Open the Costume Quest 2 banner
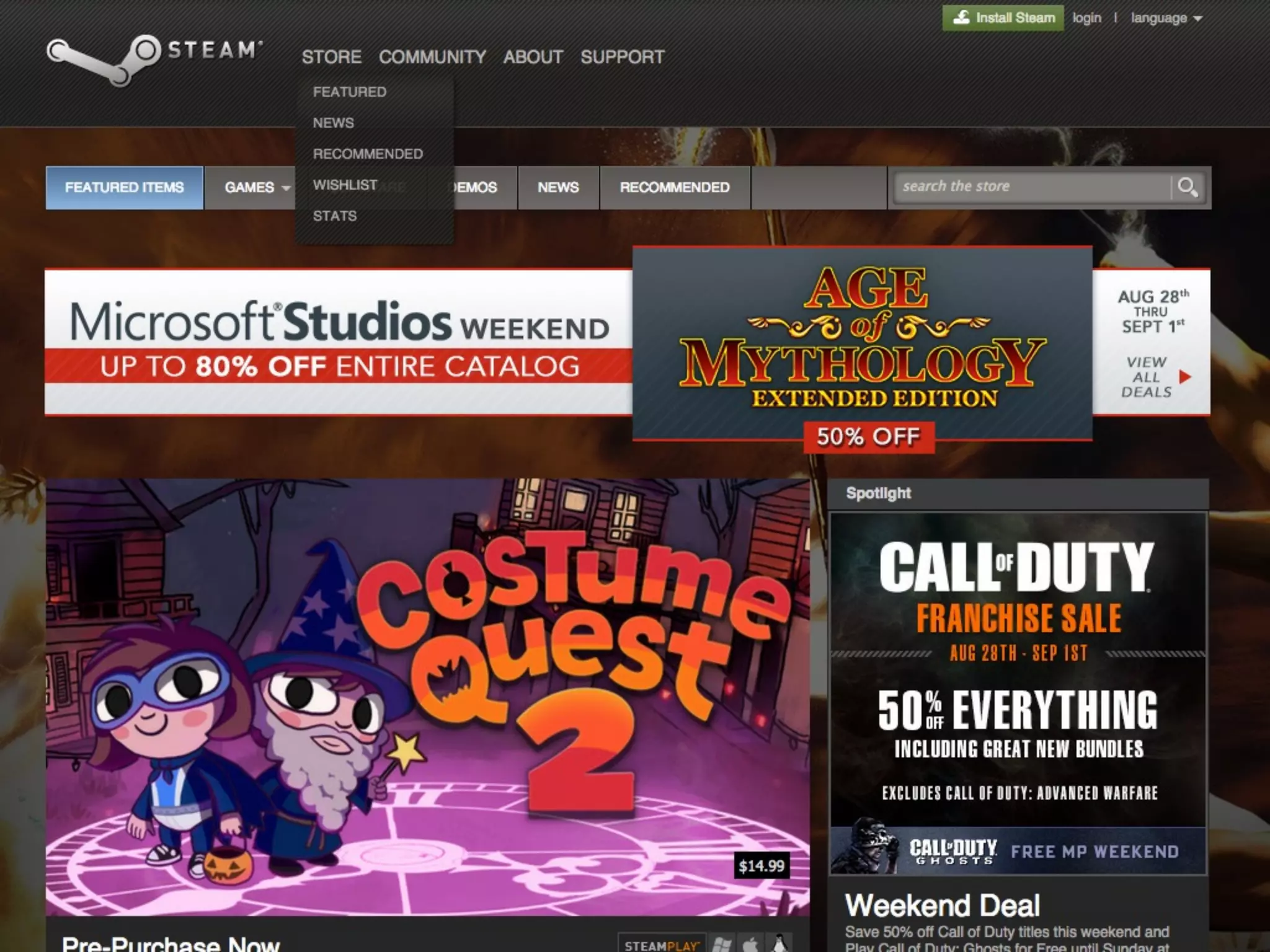The image size is (1270, 952). pos(428,697)
